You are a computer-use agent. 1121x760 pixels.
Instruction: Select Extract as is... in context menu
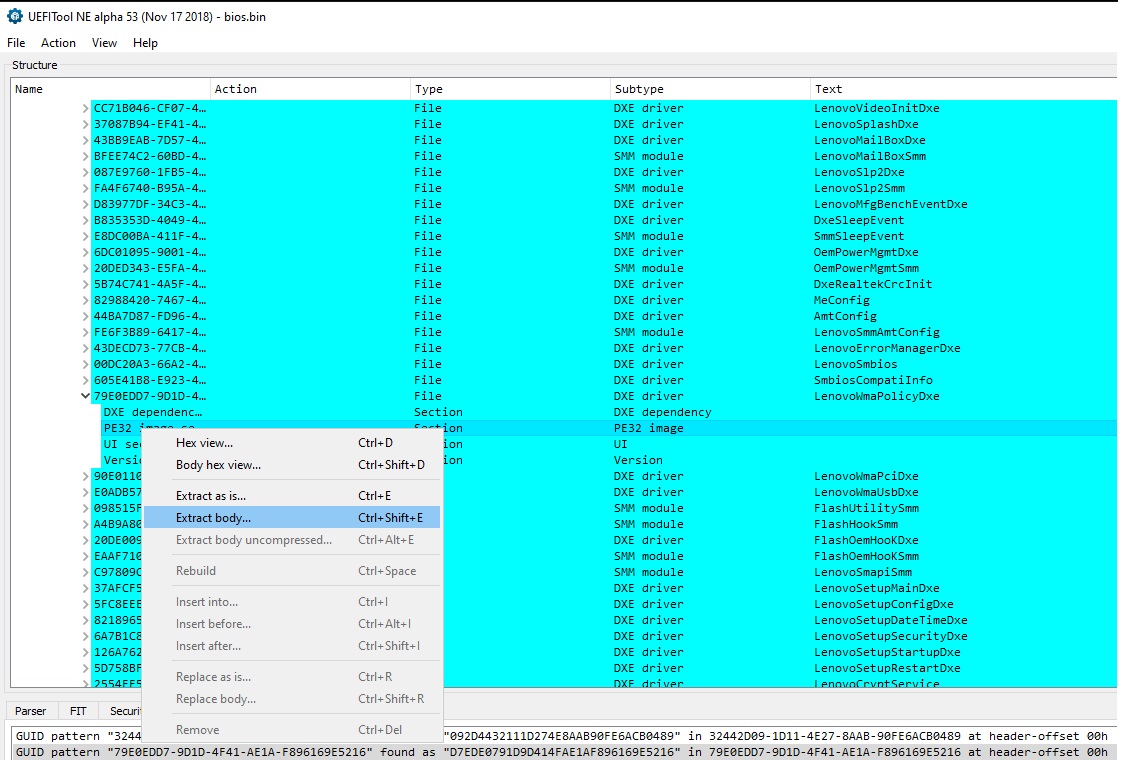(292, 495)
